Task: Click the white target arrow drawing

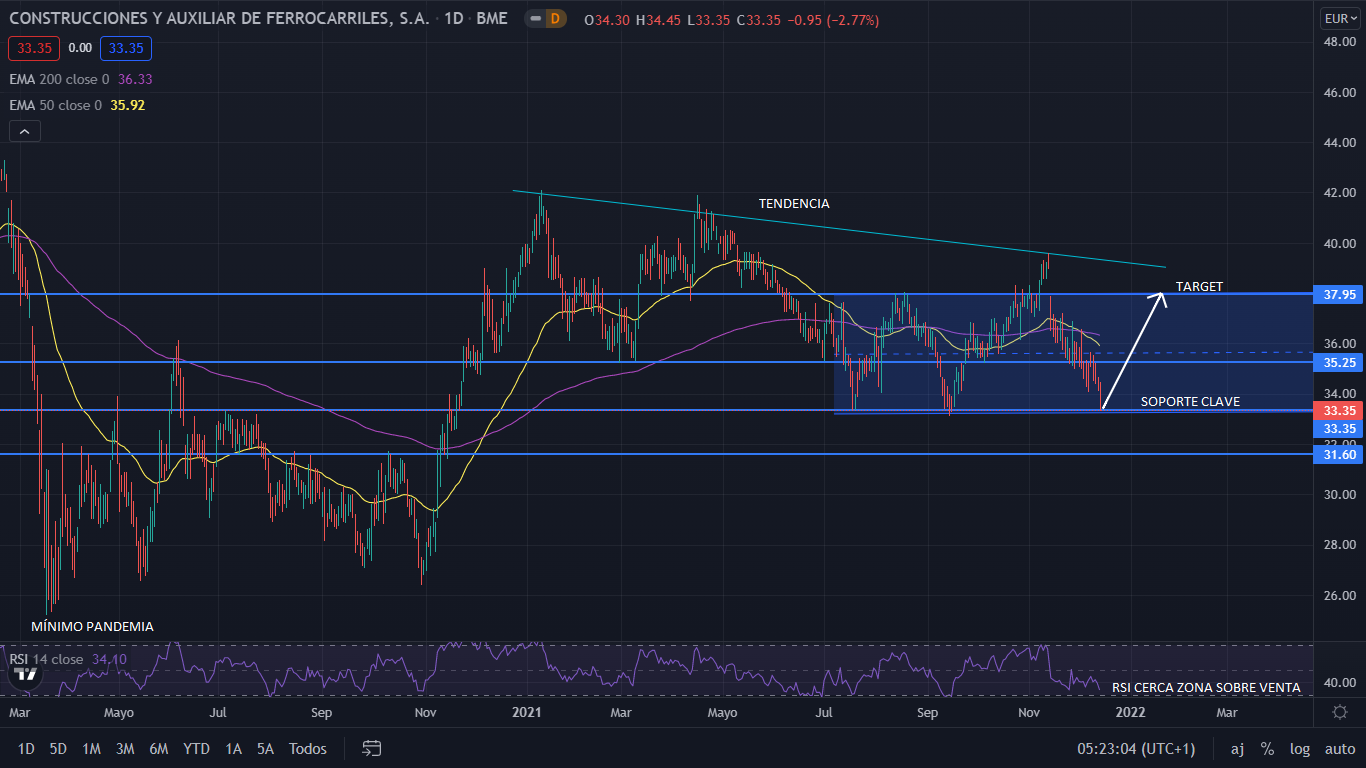Action: pyautogui.click(x=1132, y=350)
